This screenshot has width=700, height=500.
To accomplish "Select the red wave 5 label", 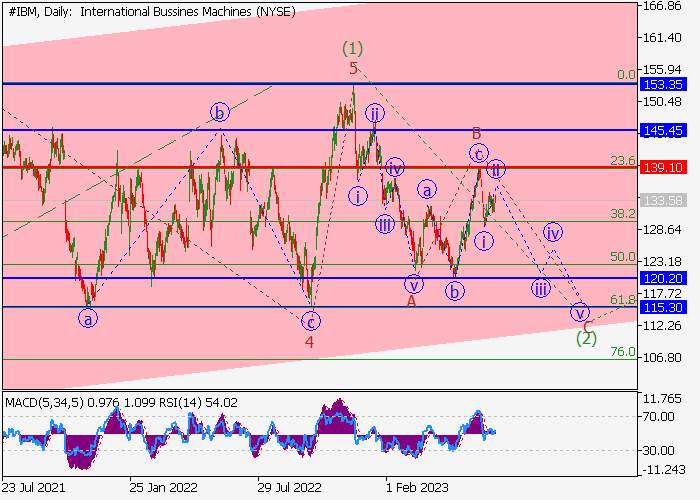I will pyautogui.click(x=354, y=68).
